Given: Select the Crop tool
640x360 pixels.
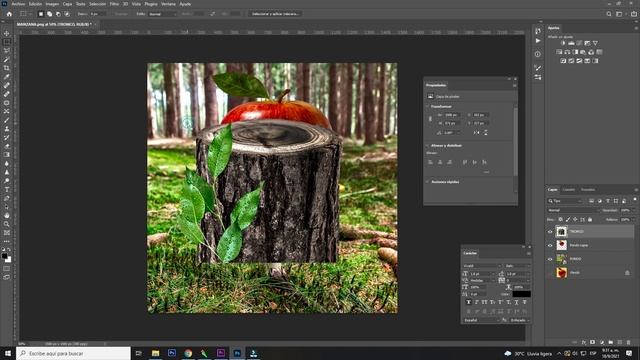Looking at the screenshot, I should click(x=7, y=68).
